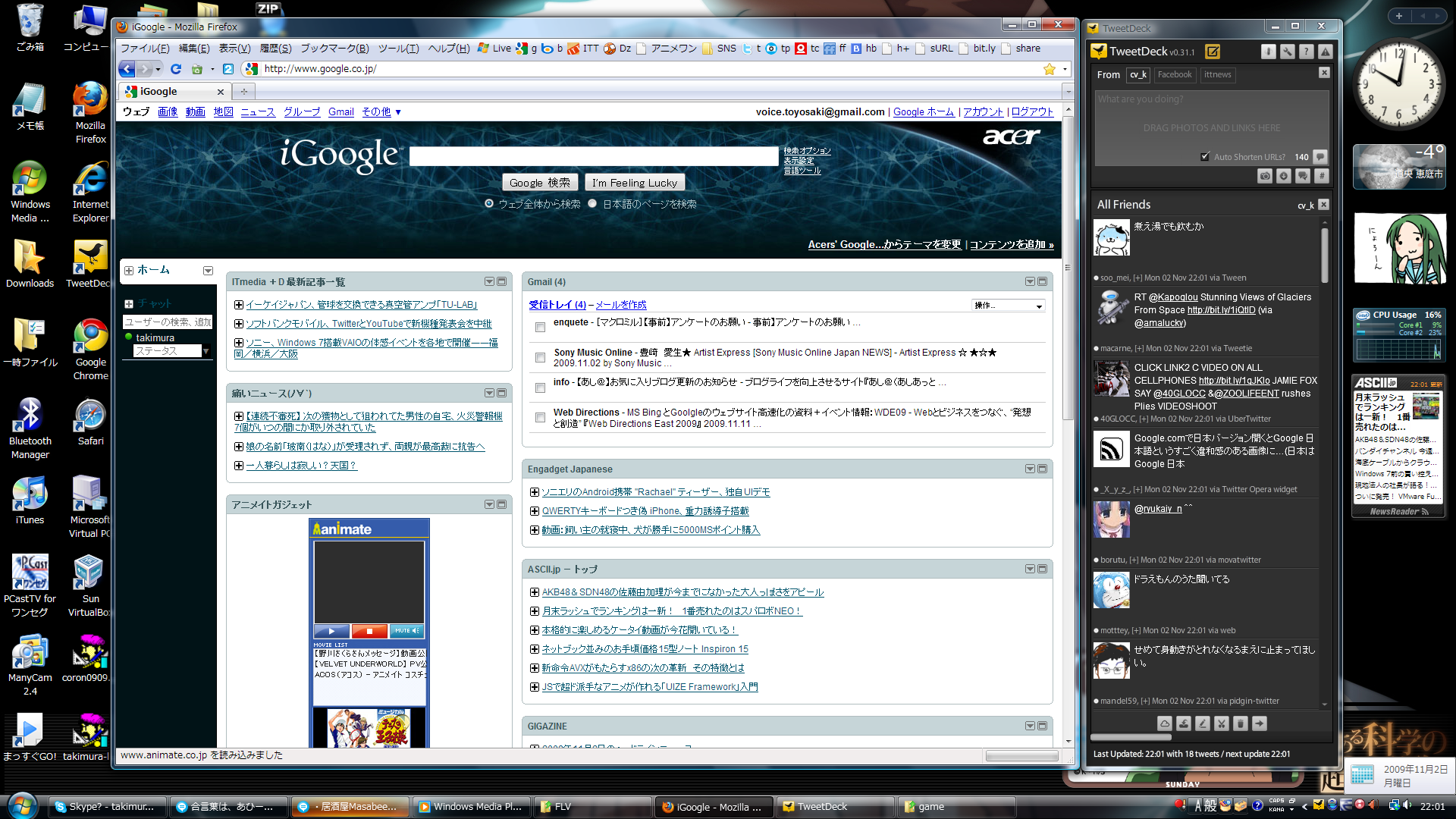Open the ブックマーク(B) menu in Firefox
Image resolution: width=1456 pixels, height=819 pixels.
[334, 48]
